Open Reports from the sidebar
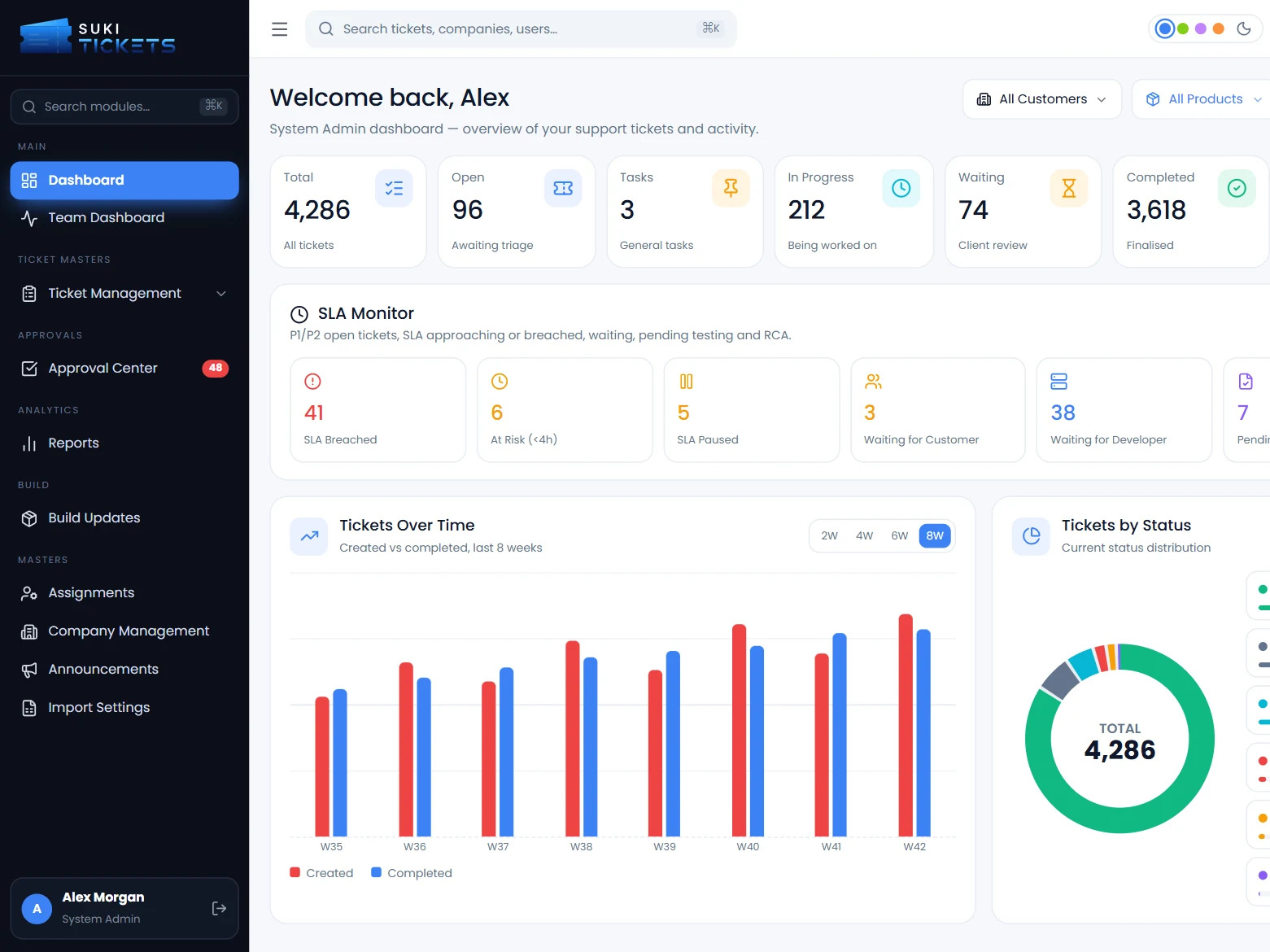The width and height of the screenshot is (1270, 952). 124,443
